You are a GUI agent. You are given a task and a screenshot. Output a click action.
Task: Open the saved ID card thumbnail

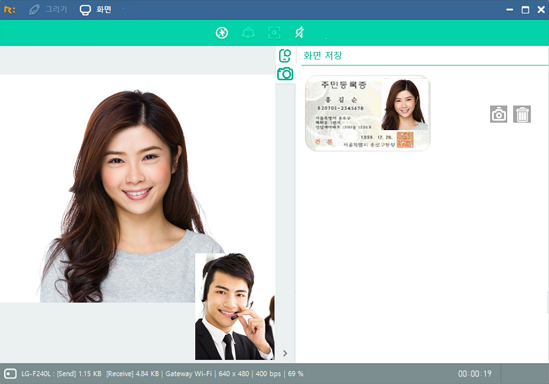tap(368, 113)
